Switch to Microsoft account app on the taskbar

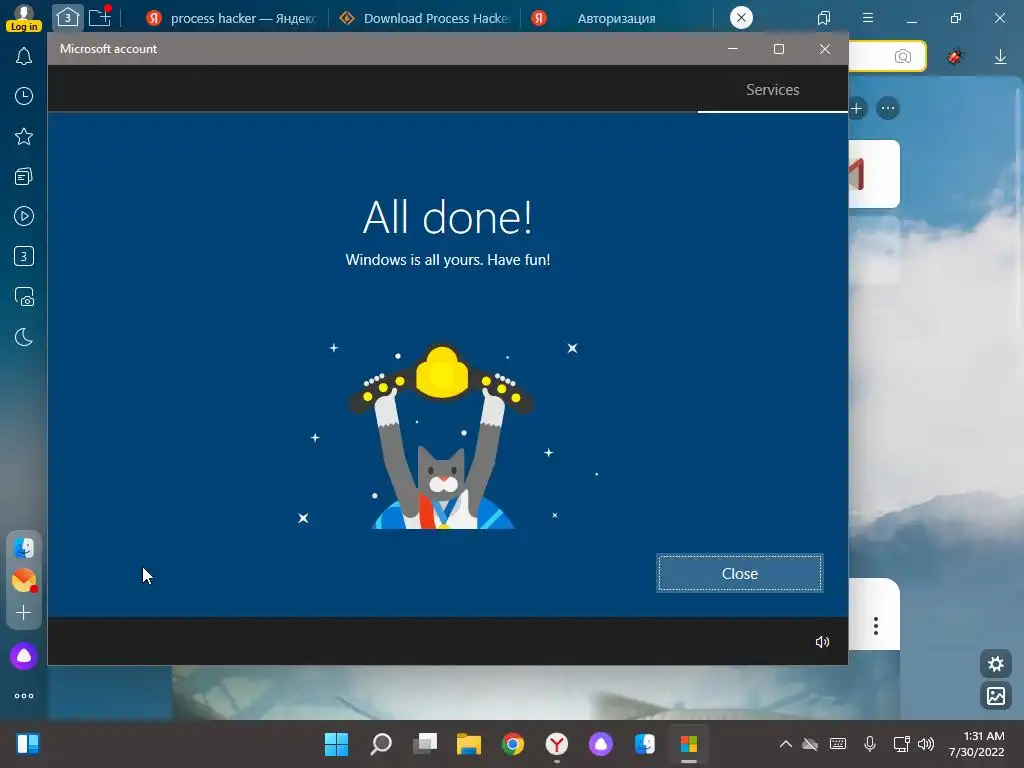point(689,744)
